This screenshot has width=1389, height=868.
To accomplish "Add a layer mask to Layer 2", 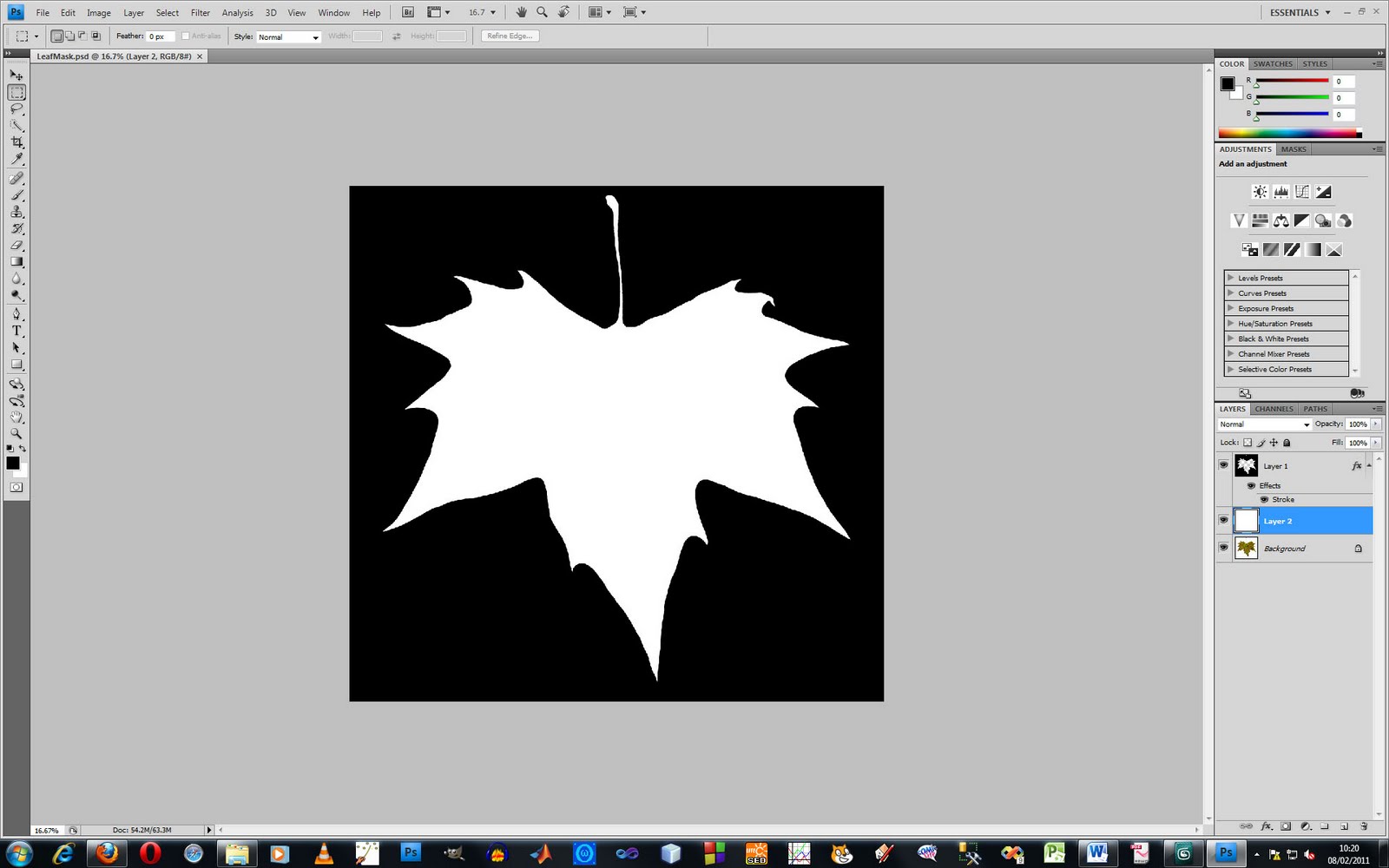I will [1286, 826].
